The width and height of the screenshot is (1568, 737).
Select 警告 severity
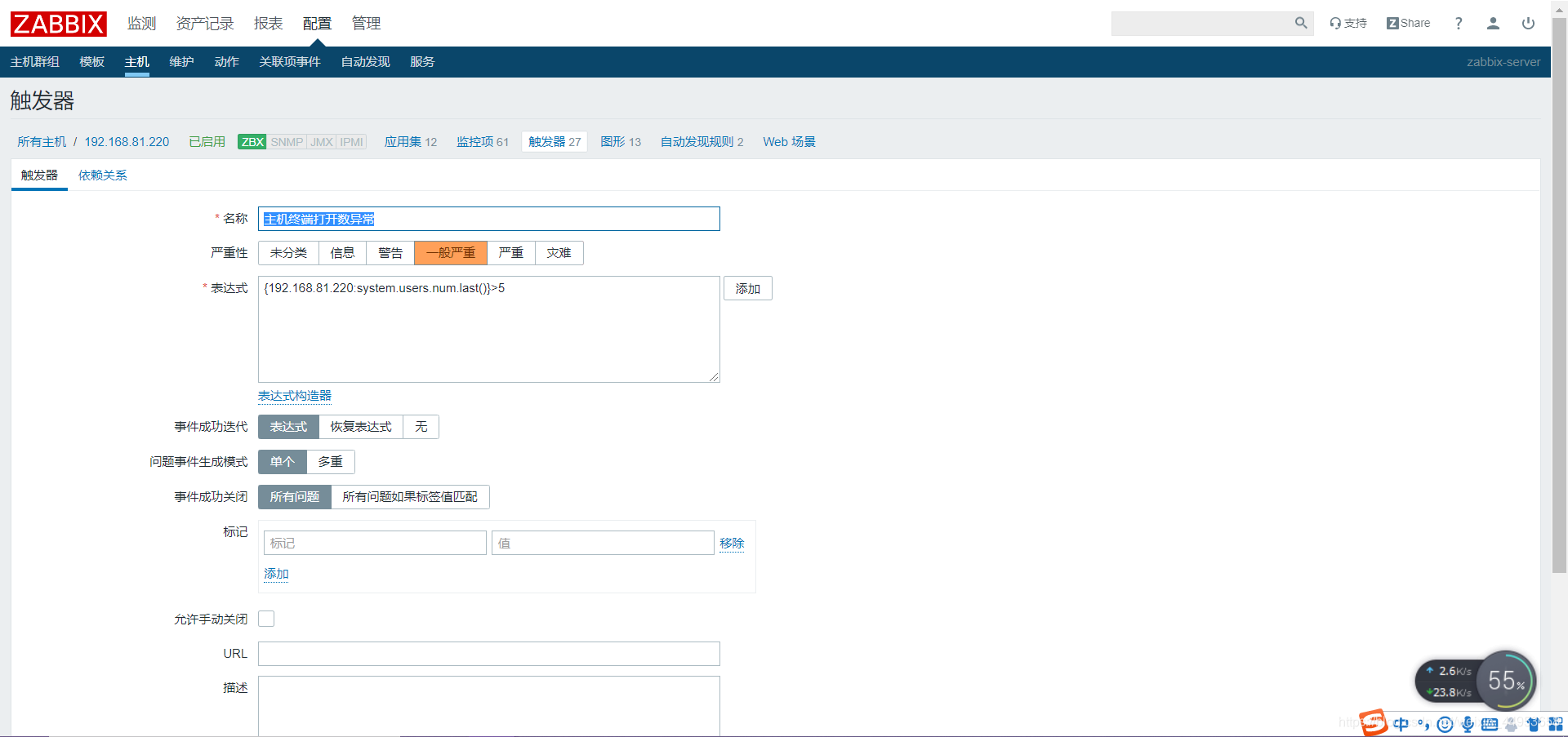pyautogui.click(x=390, y=253)
